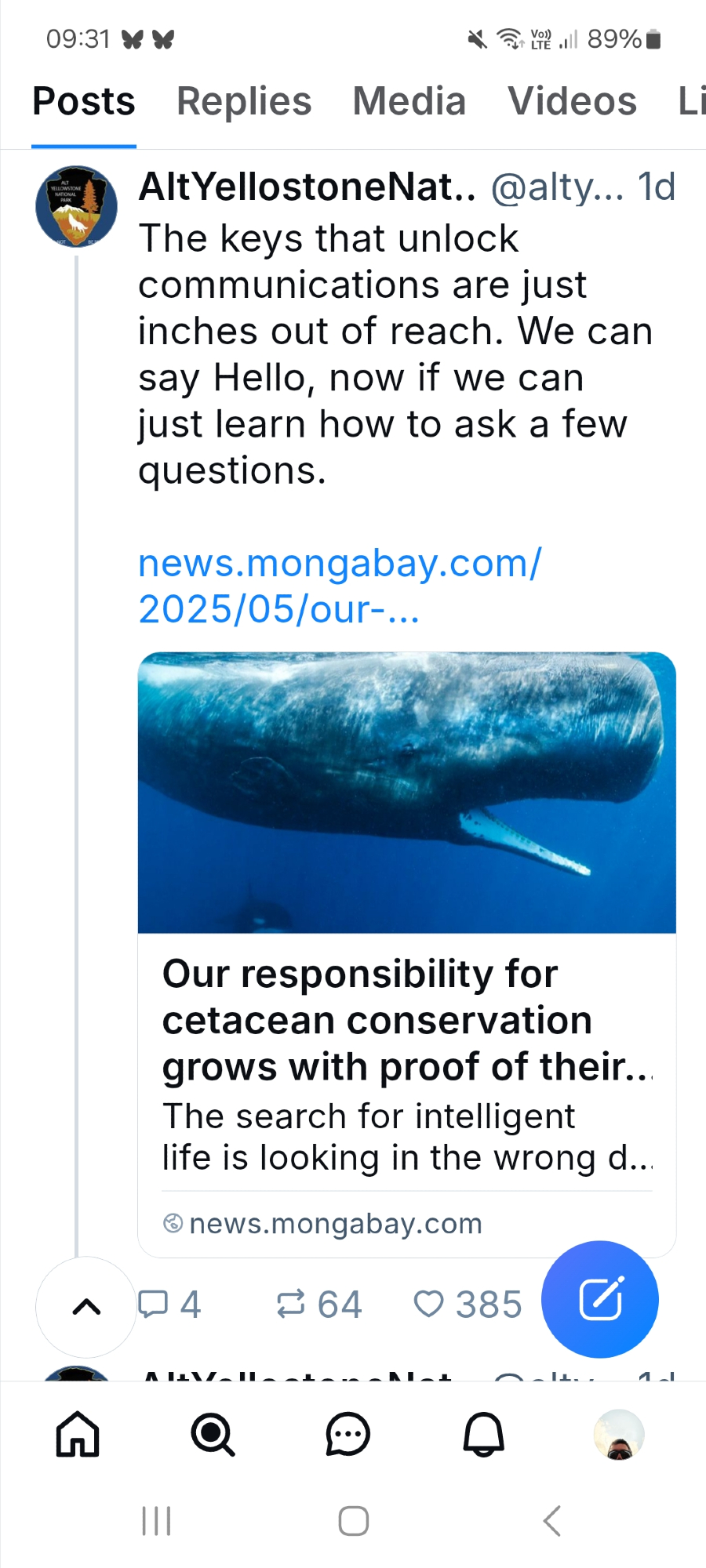
Task: Select the Posts tab
Action: 84,102
